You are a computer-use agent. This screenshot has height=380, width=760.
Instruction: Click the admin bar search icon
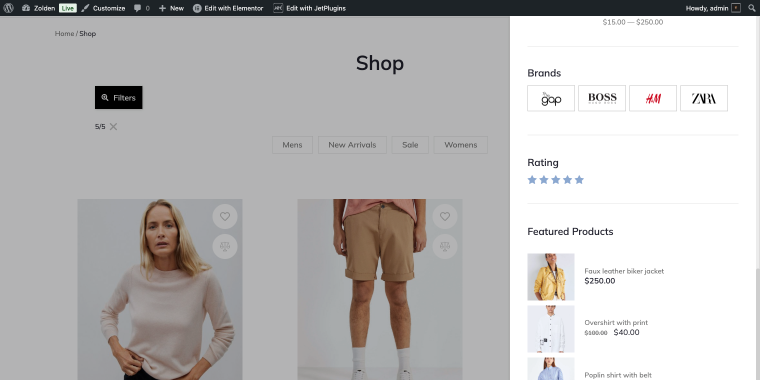tap(752, 8)
